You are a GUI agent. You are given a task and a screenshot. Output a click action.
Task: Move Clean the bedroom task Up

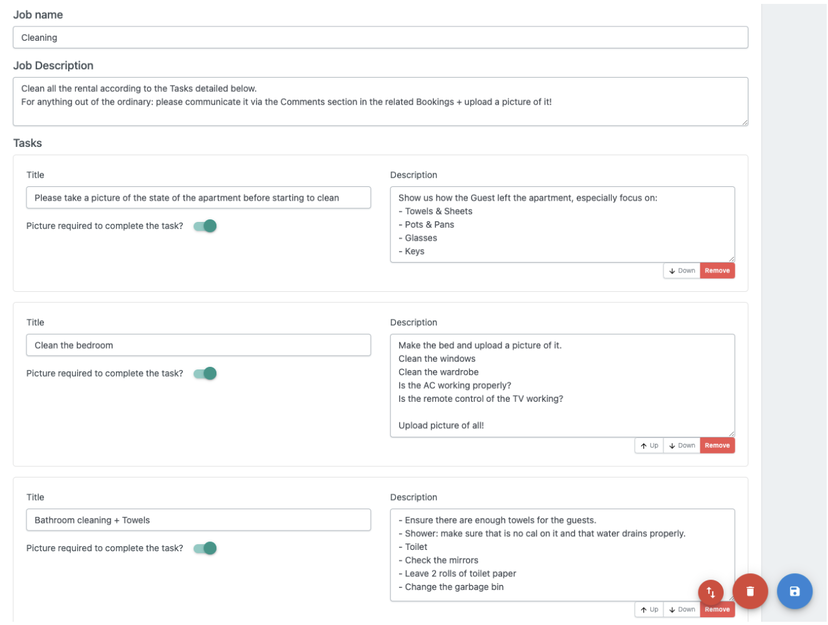pyautogui.click(x=649, y=446)
